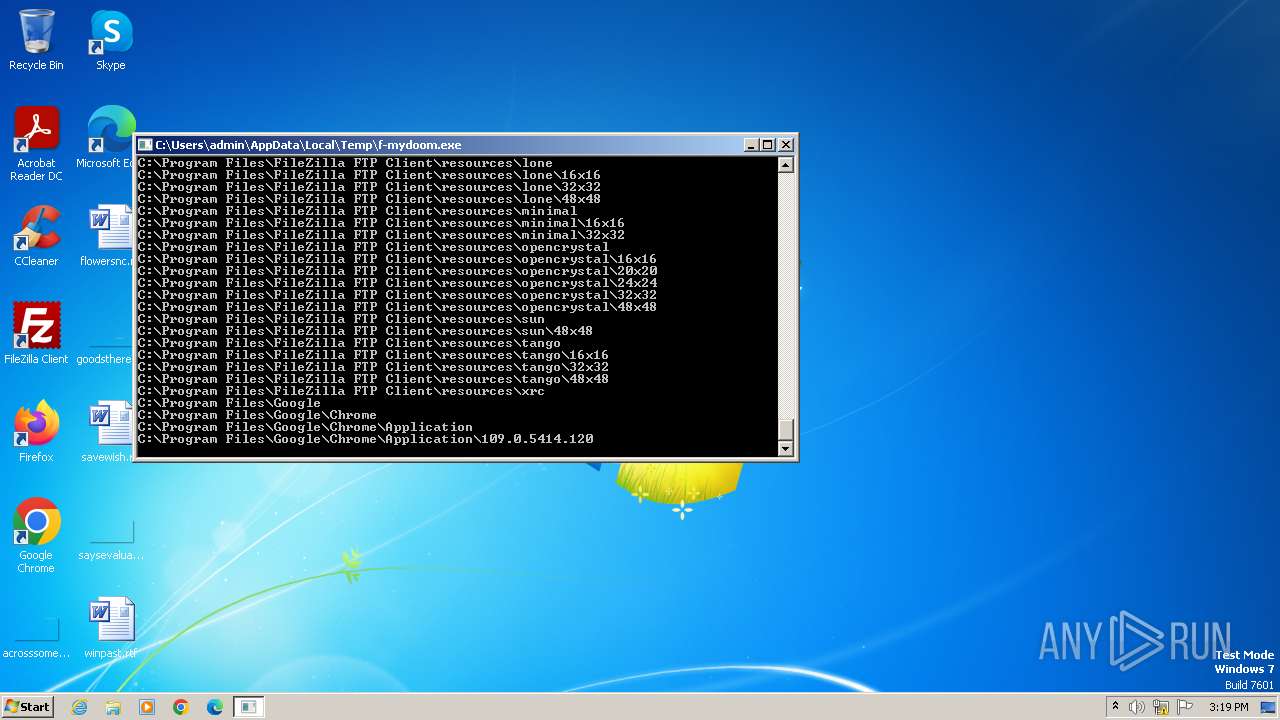Click the console line ending in resources\xrc

click(341, 391)
